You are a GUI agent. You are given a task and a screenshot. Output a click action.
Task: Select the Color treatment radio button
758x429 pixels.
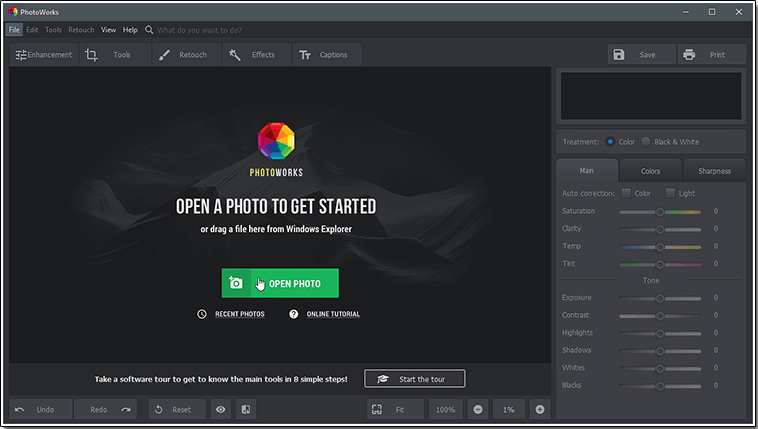pos(610,142)
